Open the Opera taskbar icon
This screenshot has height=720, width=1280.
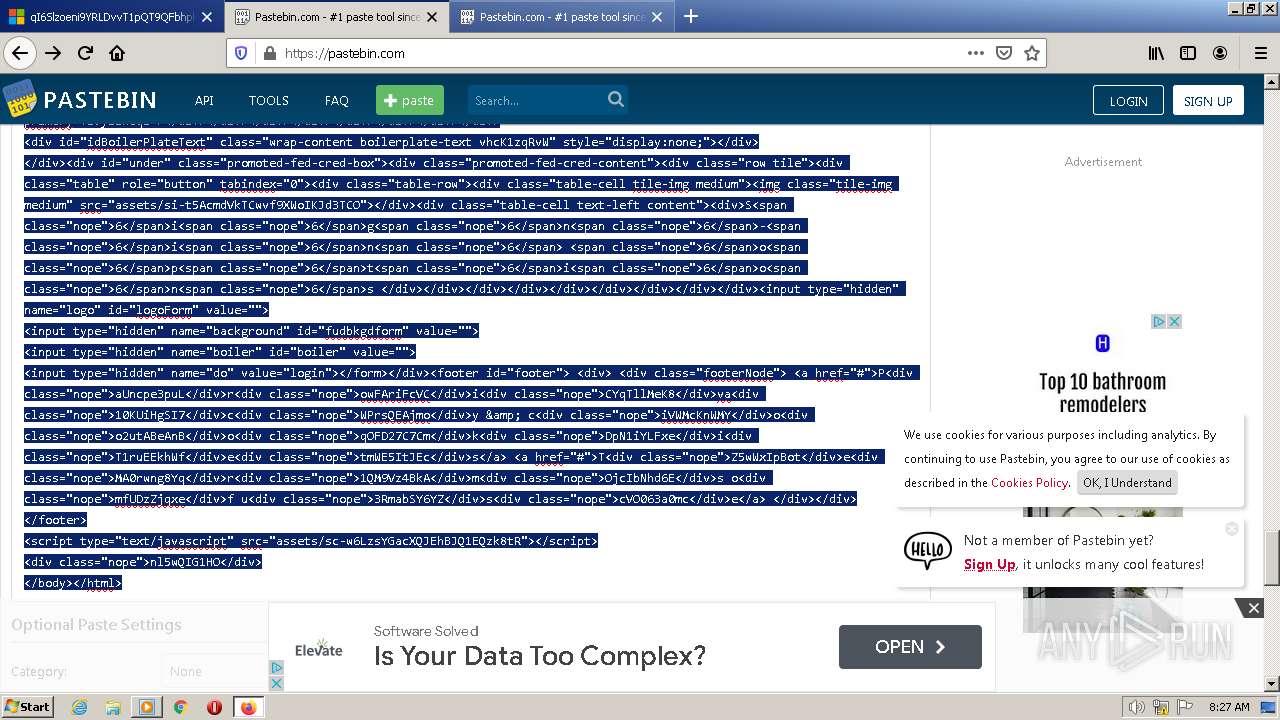[214, 707]
